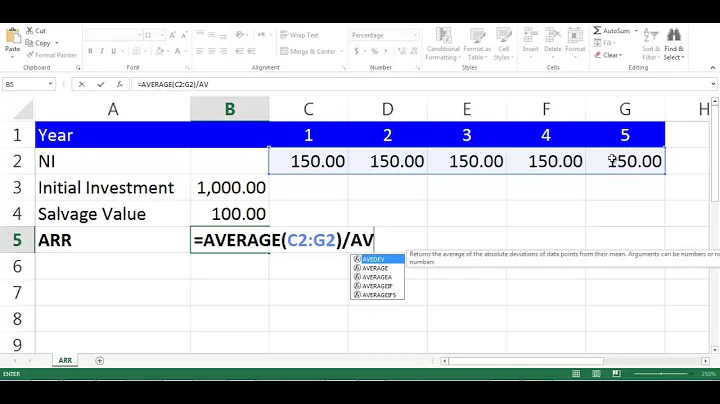Open Conditional Formatting in Styles group
720x404 pixels.
(443, 44)
